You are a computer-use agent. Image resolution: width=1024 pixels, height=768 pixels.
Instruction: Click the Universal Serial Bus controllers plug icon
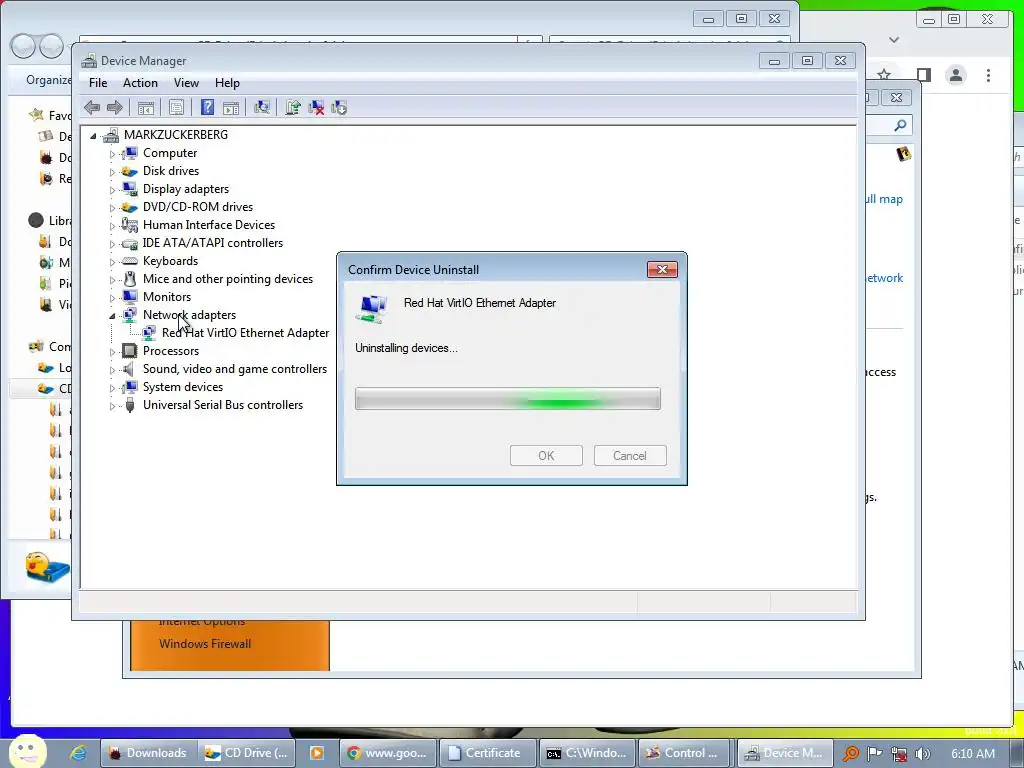pyautogui.click(x=130, y=405)
